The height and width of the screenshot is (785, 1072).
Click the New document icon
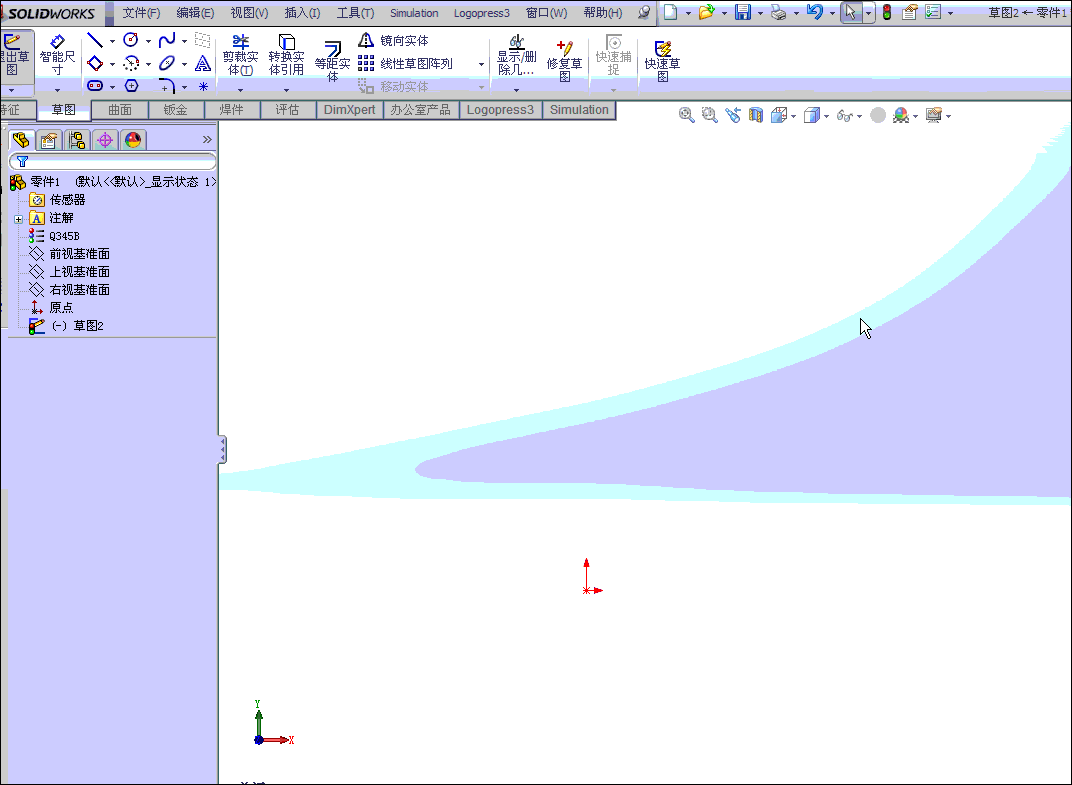coord(671,12)
